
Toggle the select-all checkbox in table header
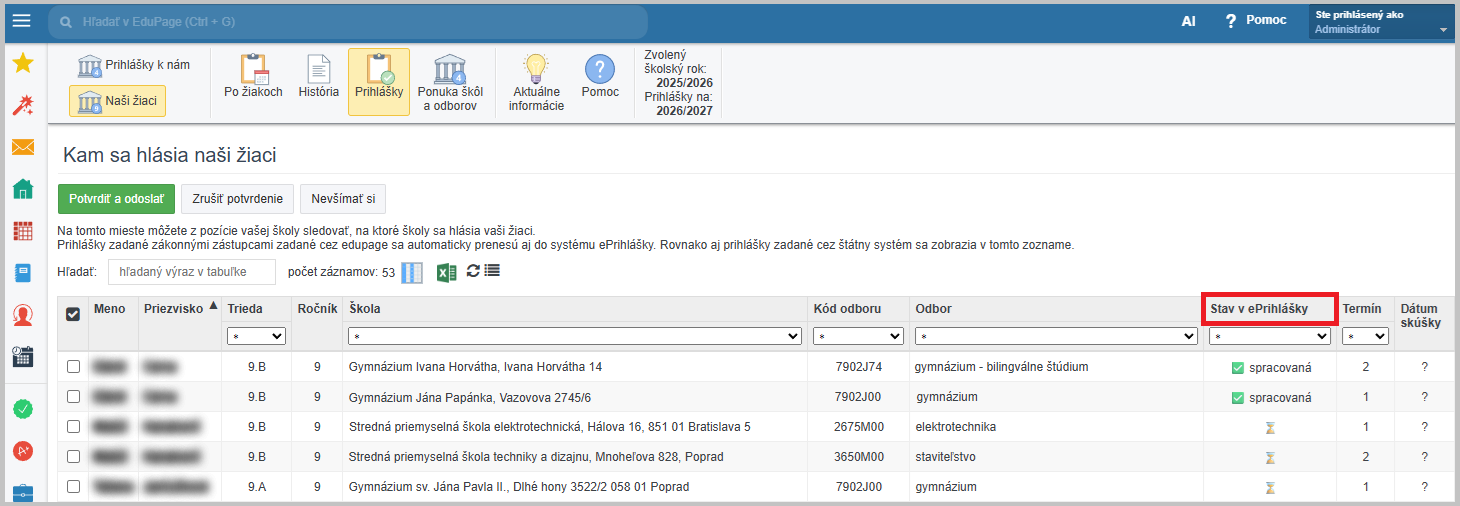tap(73, 314)
